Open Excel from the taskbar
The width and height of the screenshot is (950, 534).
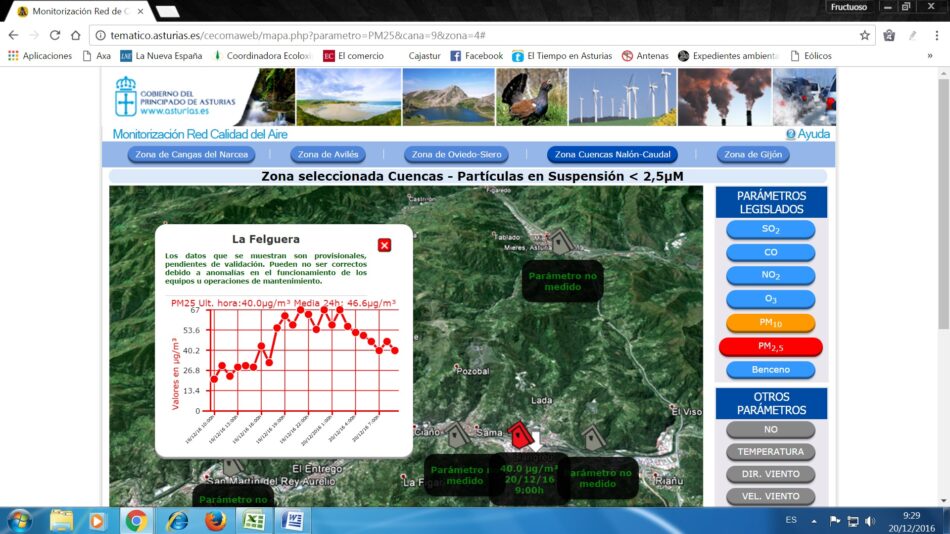coord(253,521)
